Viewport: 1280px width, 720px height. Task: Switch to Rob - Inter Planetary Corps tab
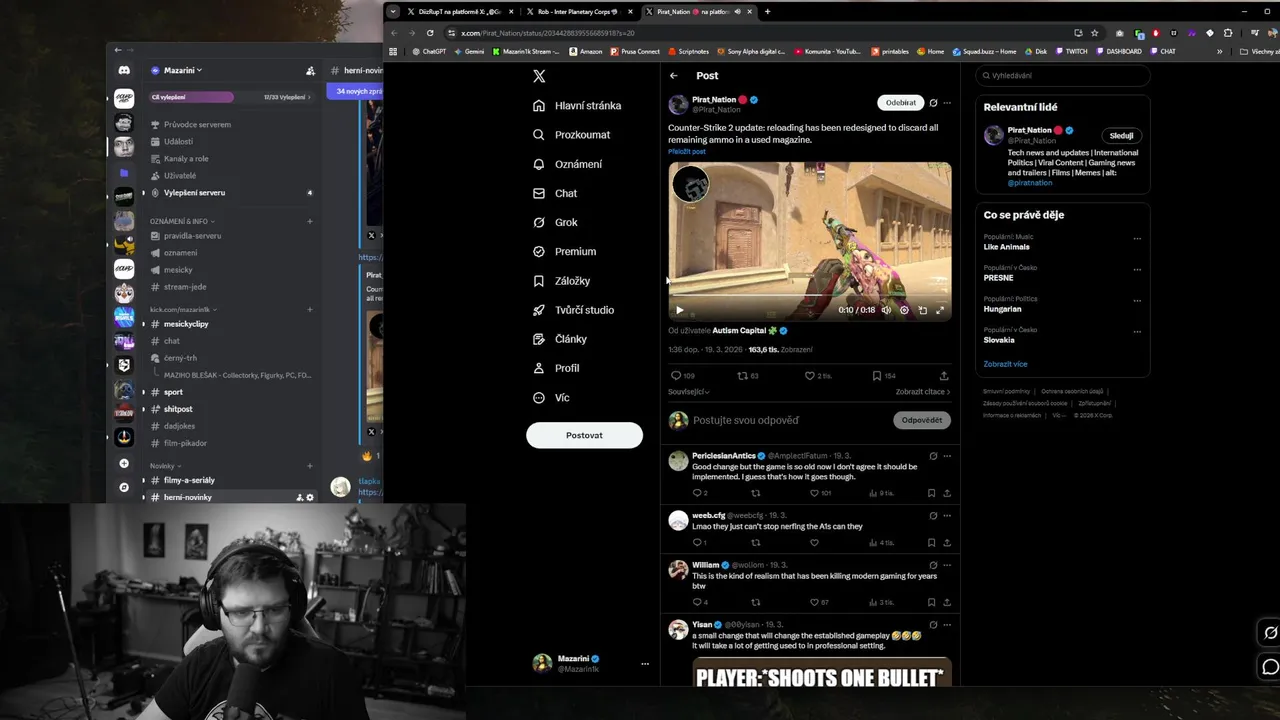578,12
